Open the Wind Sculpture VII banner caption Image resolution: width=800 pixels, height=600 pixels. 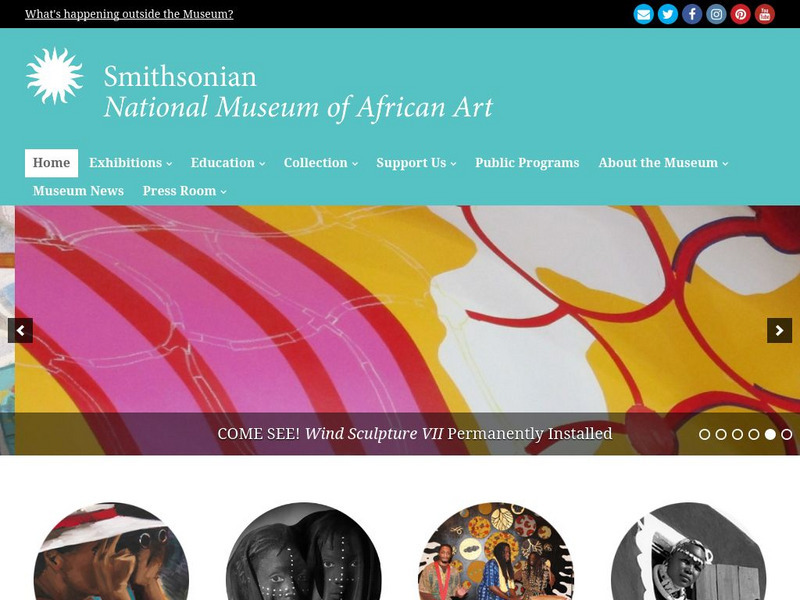[x=414, y=434]
